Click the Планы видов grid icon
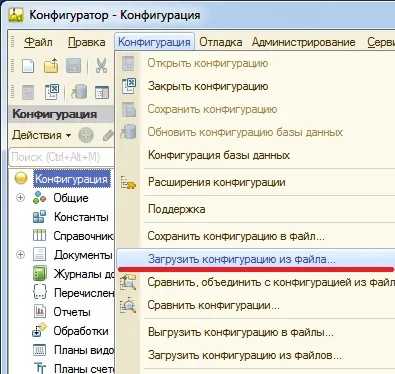Image resolution: width=395 pixels, height=374 pixels. tap(40, 350)
